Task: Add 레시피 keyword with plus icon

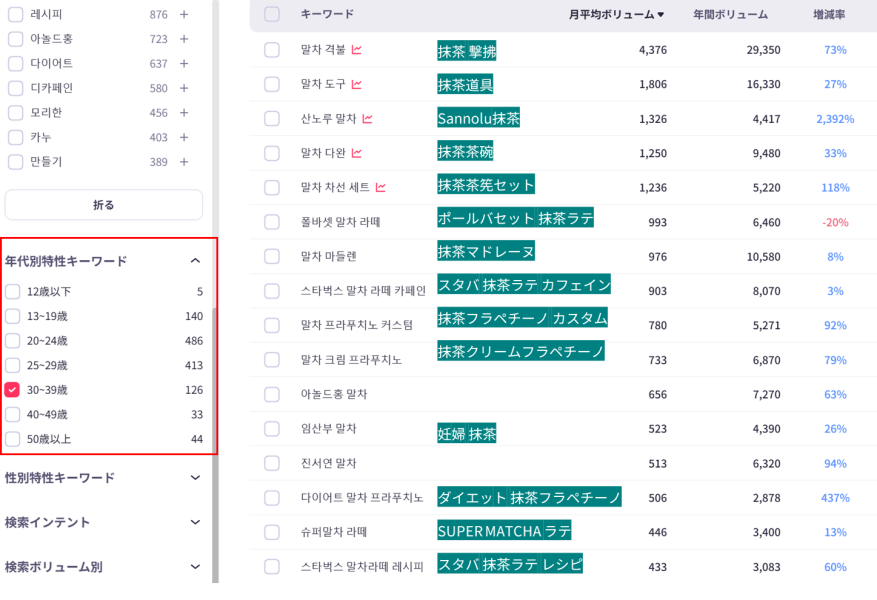Action: [x=183, y=15]
